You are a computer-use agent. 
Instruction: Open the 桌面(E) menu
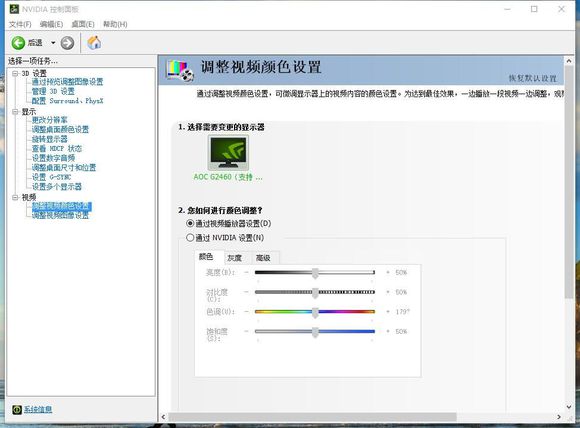(83, 24)
